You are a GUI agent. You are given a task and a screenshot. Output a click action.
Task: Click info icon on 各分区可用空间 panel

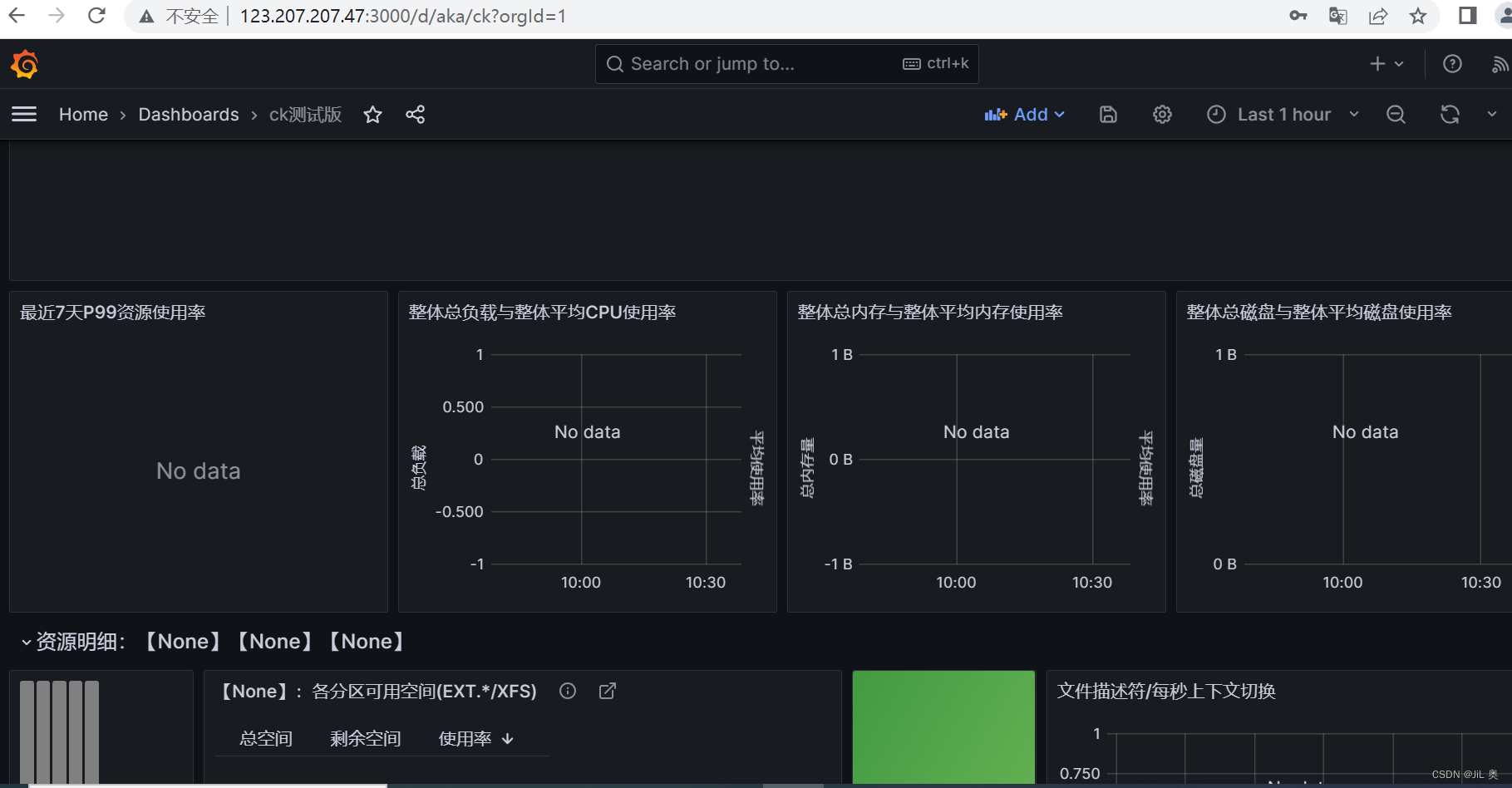tap(568, 691)
